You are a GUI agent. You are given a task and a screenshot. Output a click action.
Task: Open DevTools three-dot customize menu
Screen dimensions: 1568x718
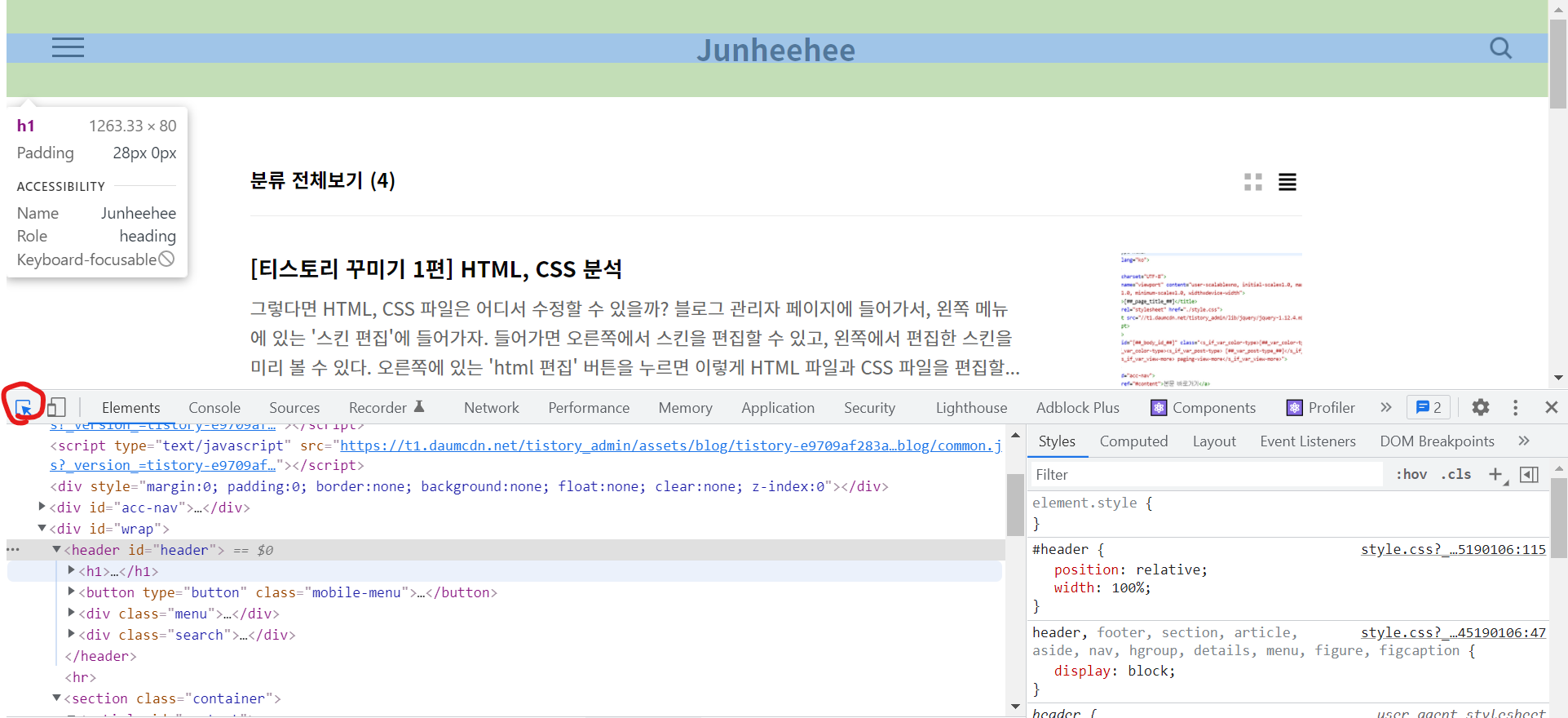point(1516,407)
